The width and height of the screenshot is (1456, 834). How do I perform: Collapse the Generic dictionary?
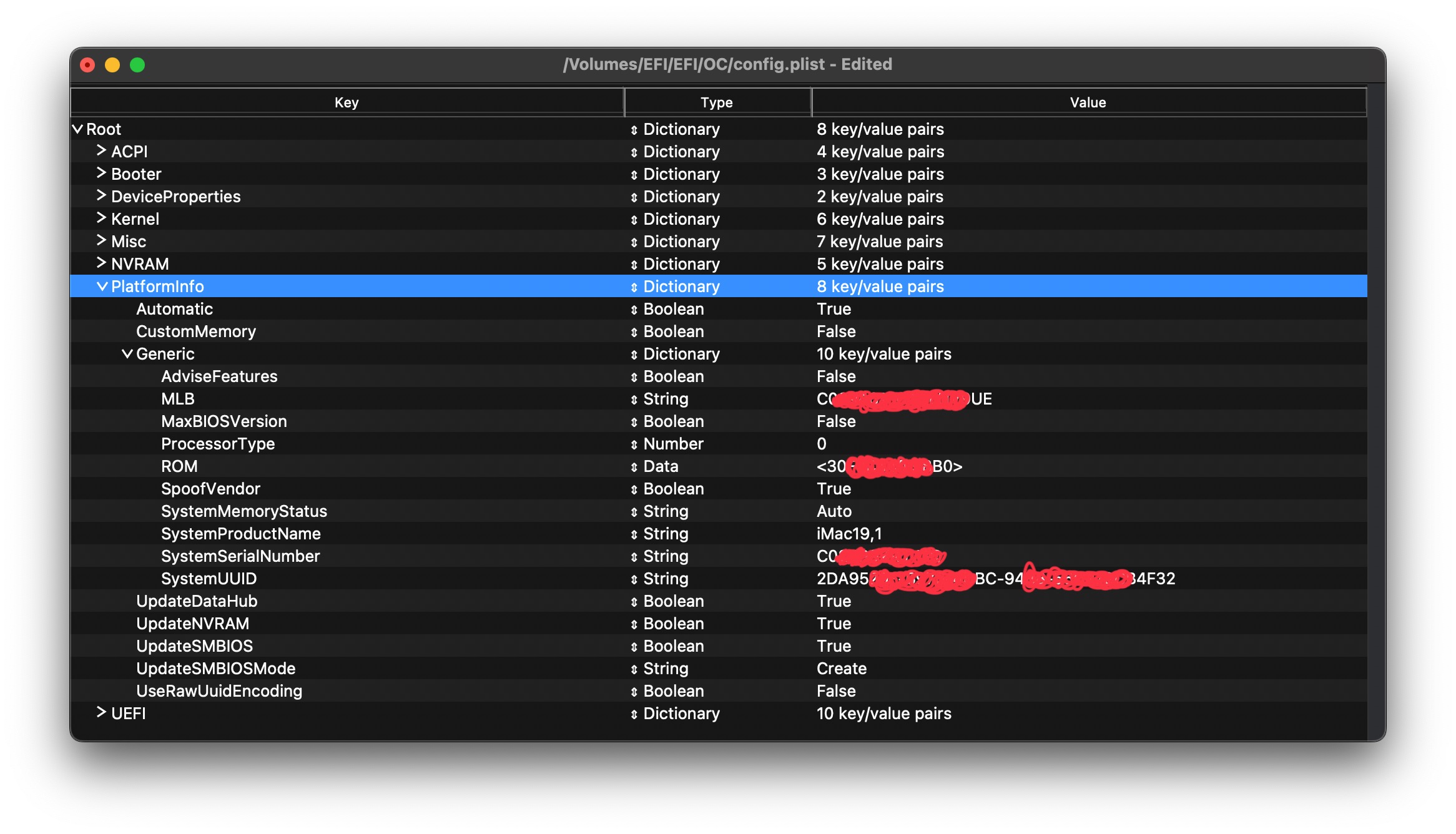pyautogui.click(x=127, y=354)
